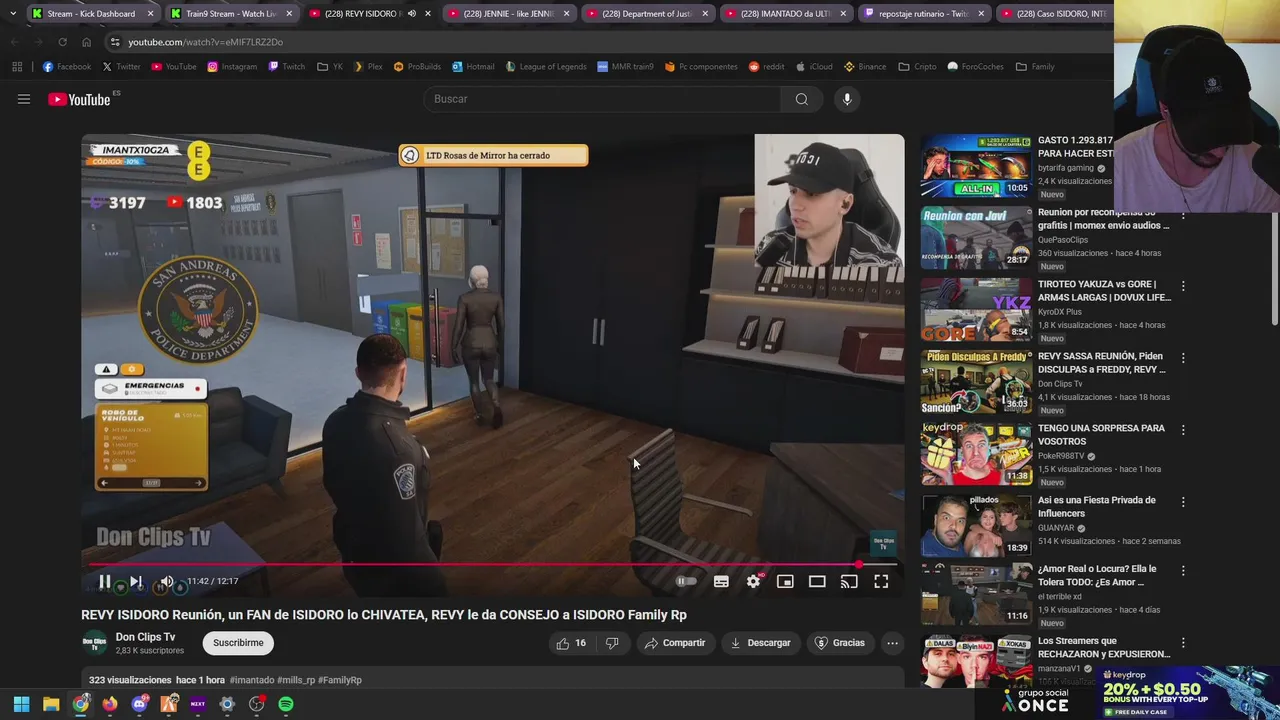The image size is (1280, 720).
Task: Open TIROTEO YAKUZA vs GORE video thumbnail
Action: [976, 310]
